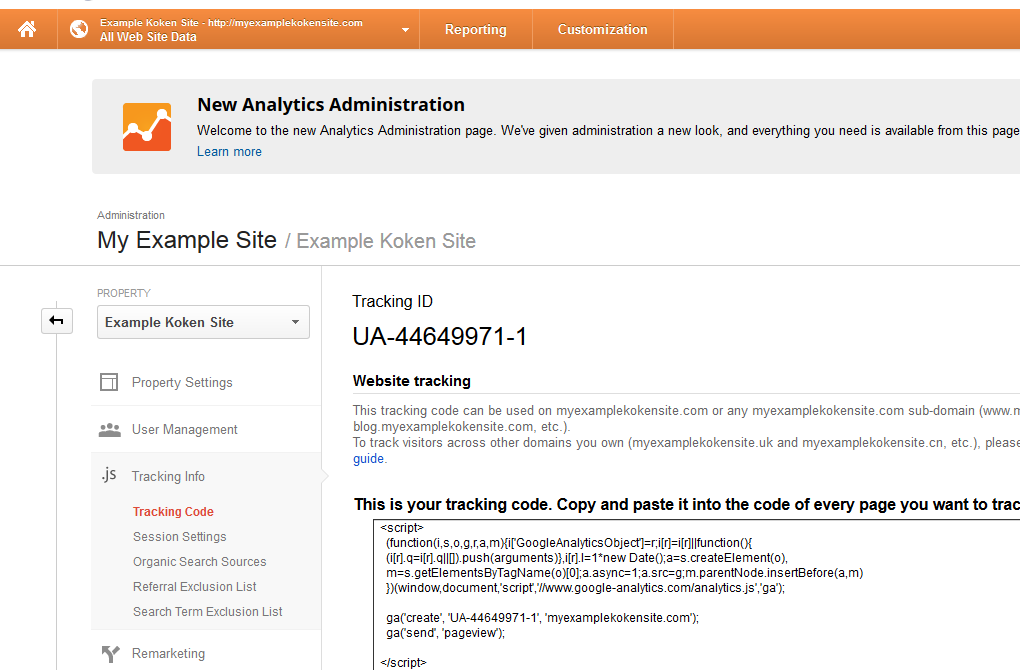Click the Property Settings layout icon

(x=109, y=382)
